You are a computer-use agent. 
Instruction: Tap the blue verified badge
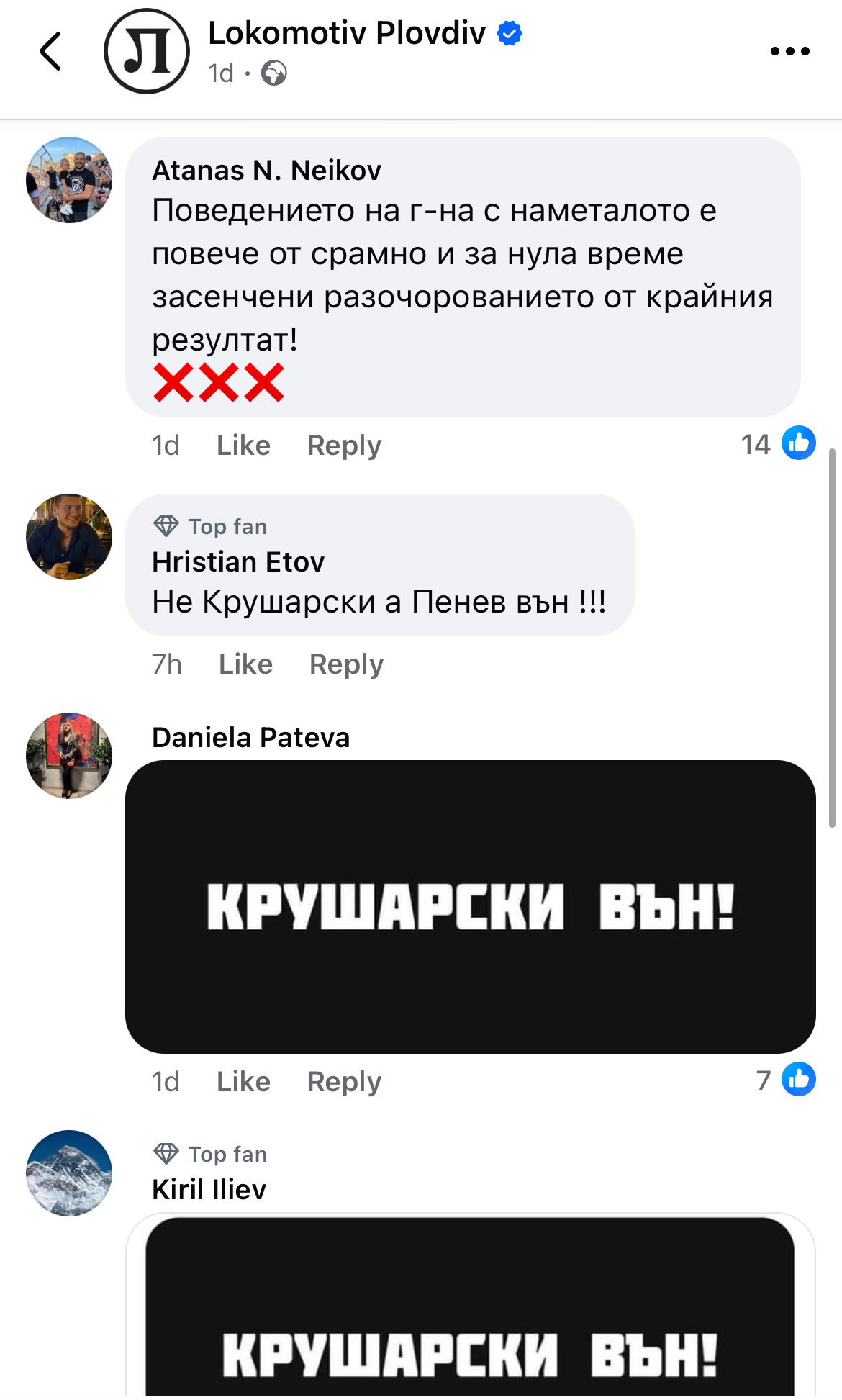click(510, 33)
